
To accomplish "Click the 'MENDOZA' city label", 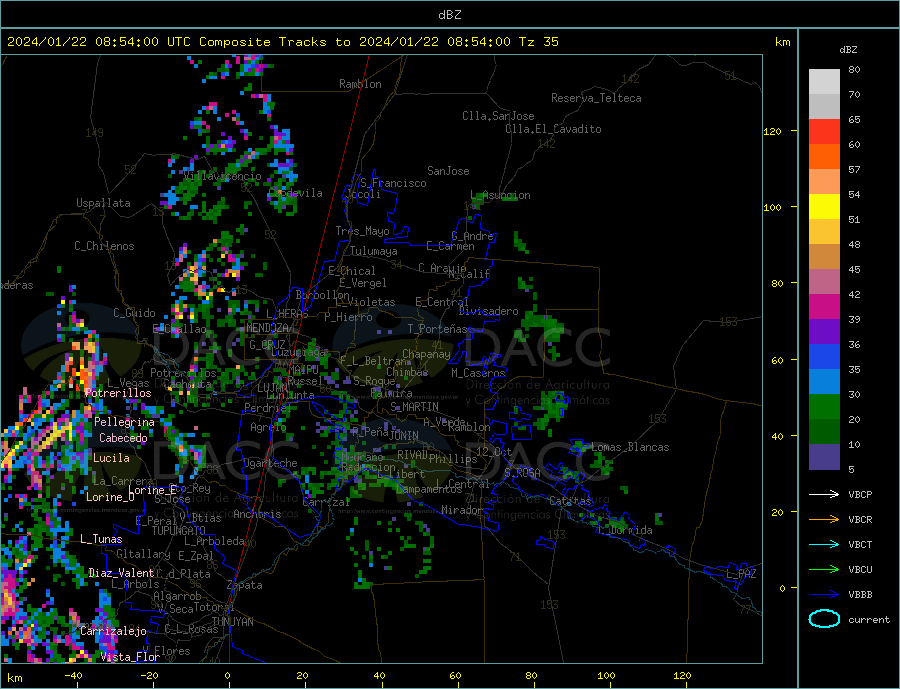I will pyautogui.click(x=267, y=328).
